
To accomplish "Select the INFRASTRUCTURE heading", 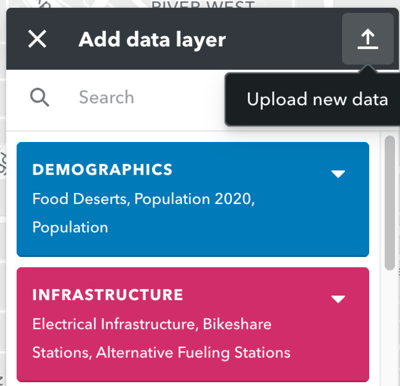I will (x=108, y=295).
